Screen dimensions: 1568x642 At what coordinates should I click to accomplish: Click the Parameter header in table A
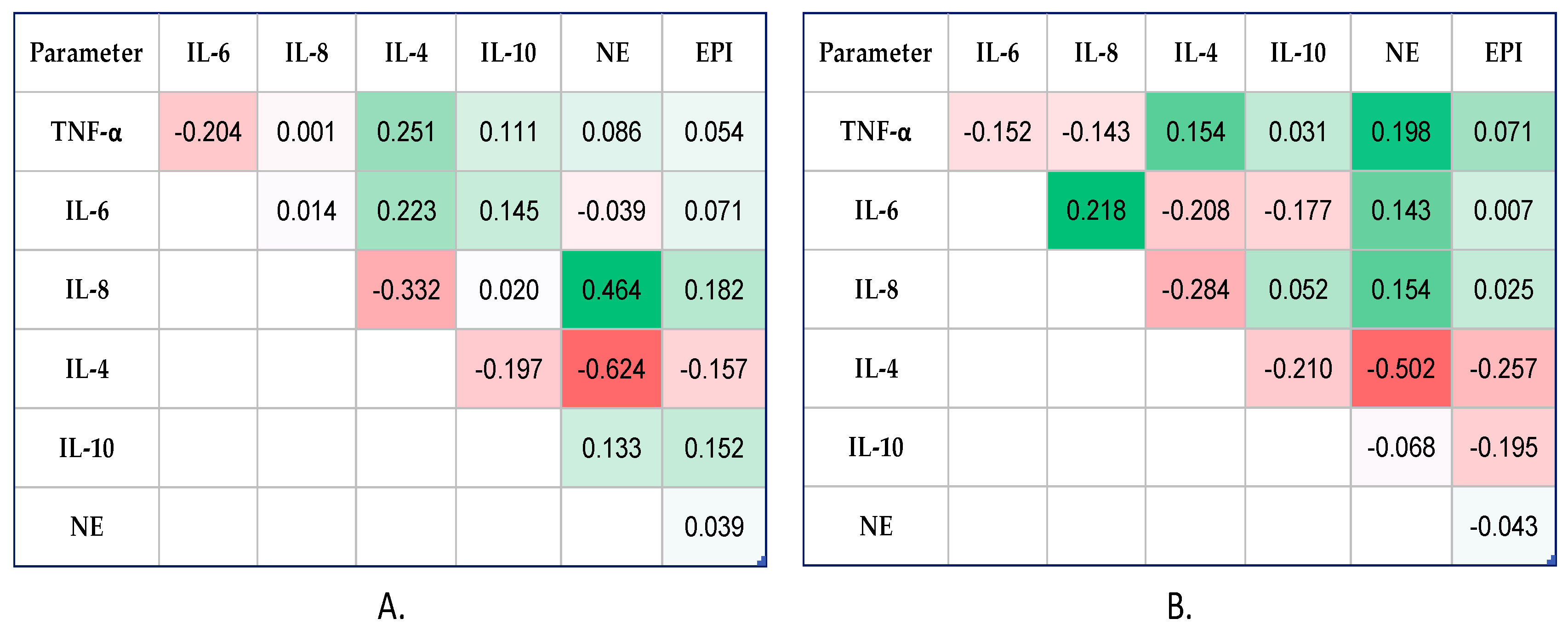pyautogui.click(x=86, y=53)
